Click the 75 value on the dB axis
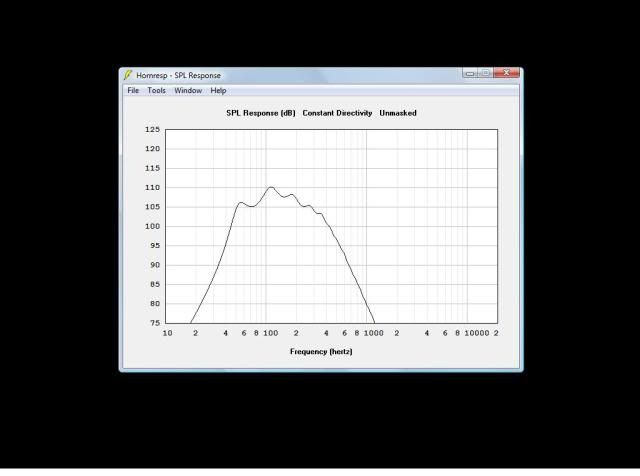The width and height of the screenshot is (640, 476). 155,323
